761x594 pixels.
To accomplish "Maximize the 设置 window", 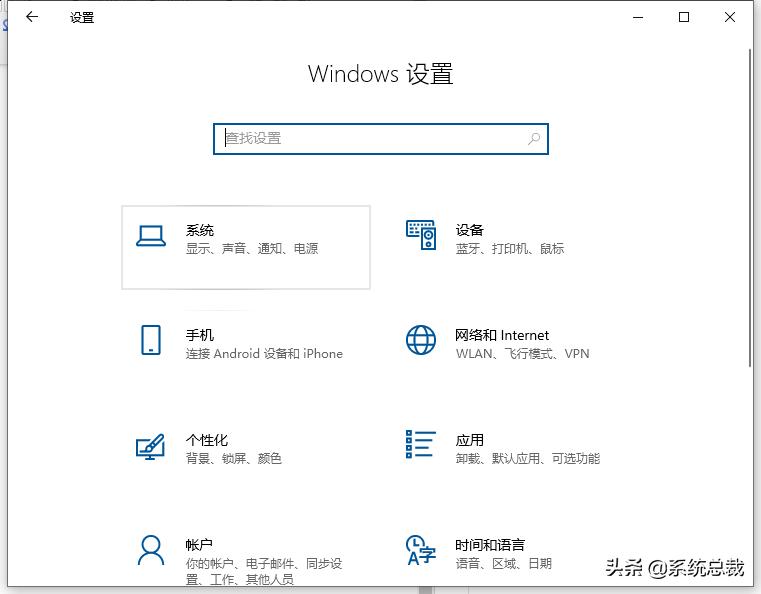I will tap(684, 17).
